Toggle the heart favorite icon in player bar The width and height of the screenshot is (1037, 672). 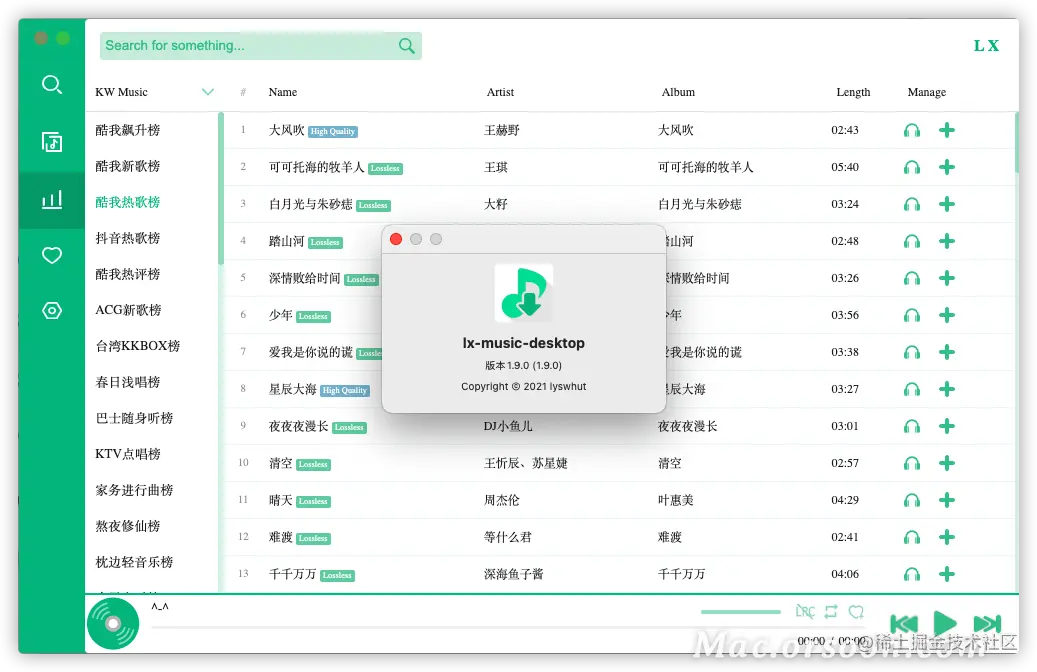pyautogui.click(x=856, y=611)
